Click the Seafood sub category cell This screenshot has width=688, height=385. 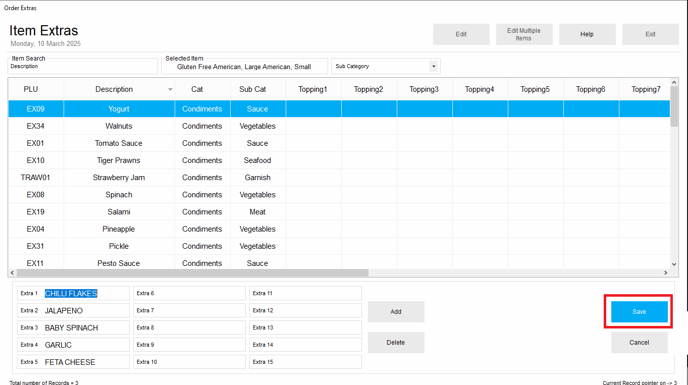click(258, 160)
